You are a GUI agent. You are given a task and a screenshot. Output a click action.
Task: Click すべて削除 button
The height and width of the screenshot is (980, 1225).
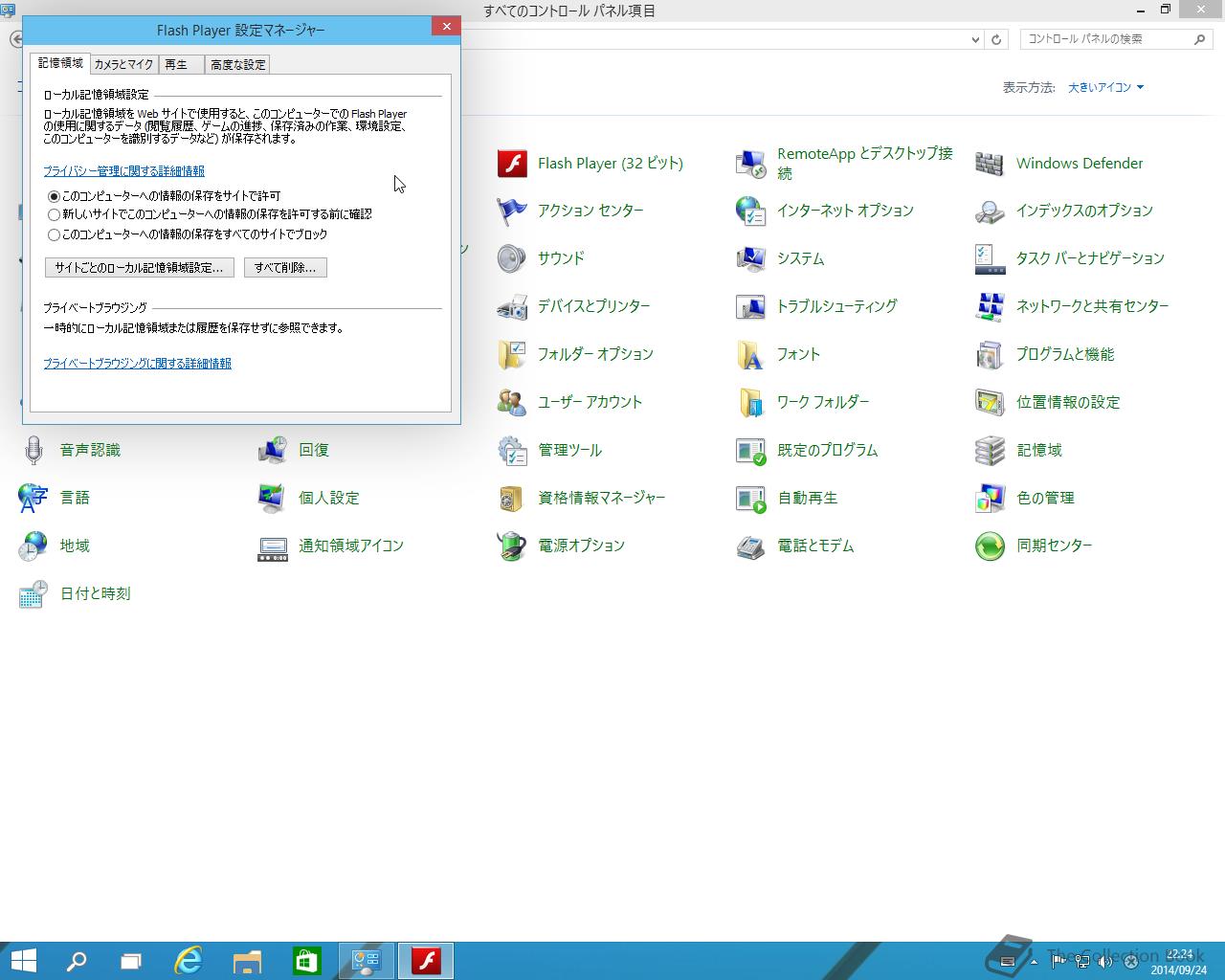tap(285, 268)
